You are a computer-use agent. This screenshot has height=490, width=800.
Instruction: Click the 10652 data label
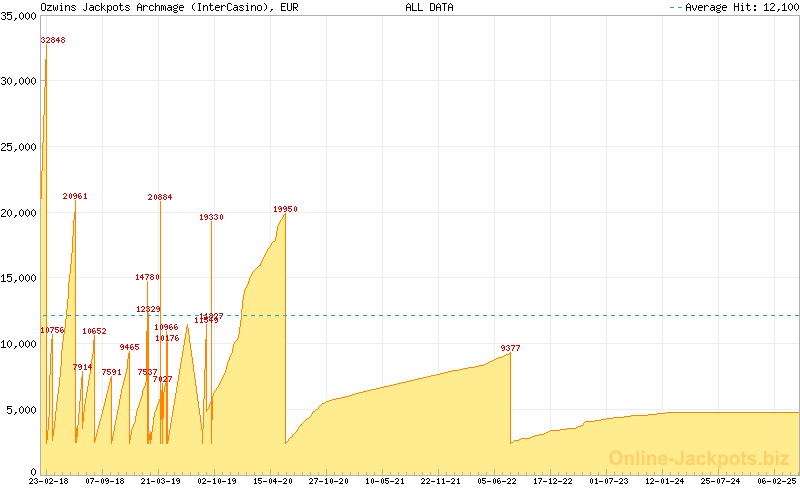[x=94, y=331]
